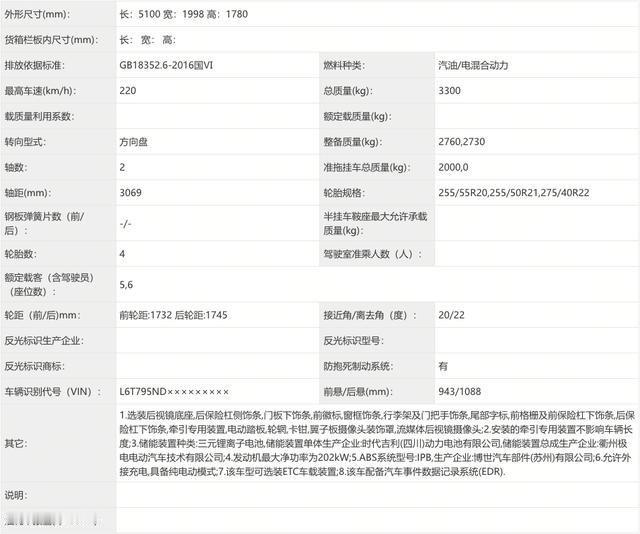Viewport: 640px width, 534px height.
Task: Select fuel type 汽油/电混合动力
Action: 473,65
